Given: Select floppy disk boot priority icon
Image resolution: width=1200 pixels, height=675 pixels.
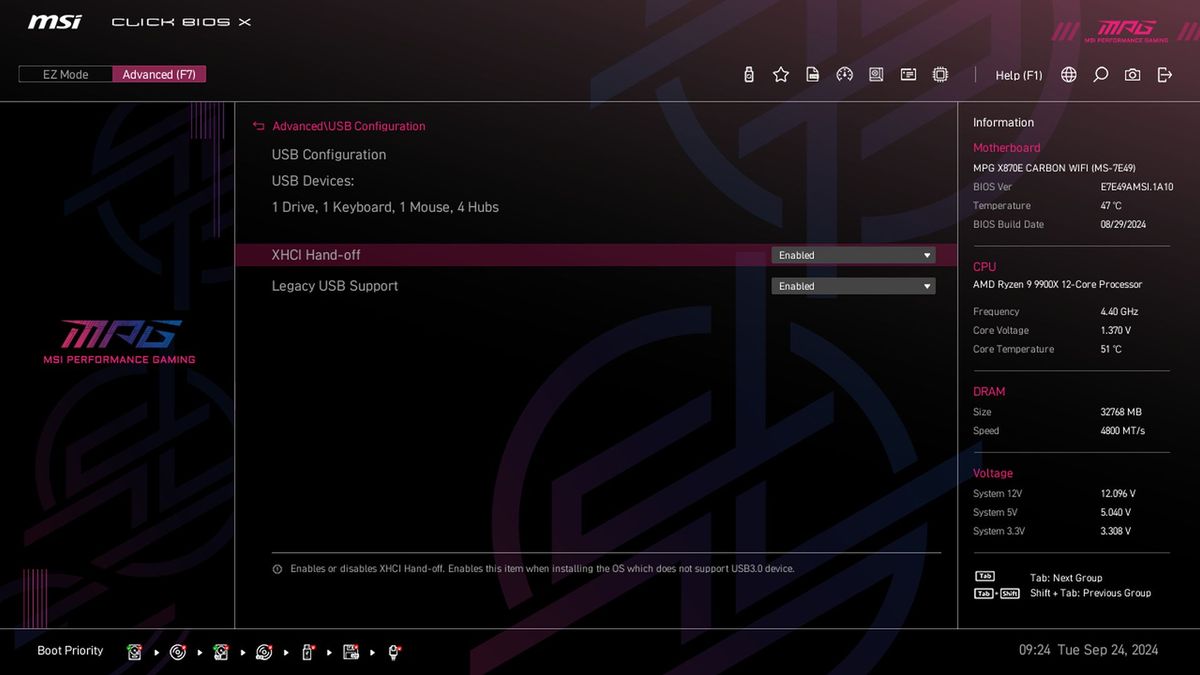Looking at the screenshot, I should pos(351,652).
